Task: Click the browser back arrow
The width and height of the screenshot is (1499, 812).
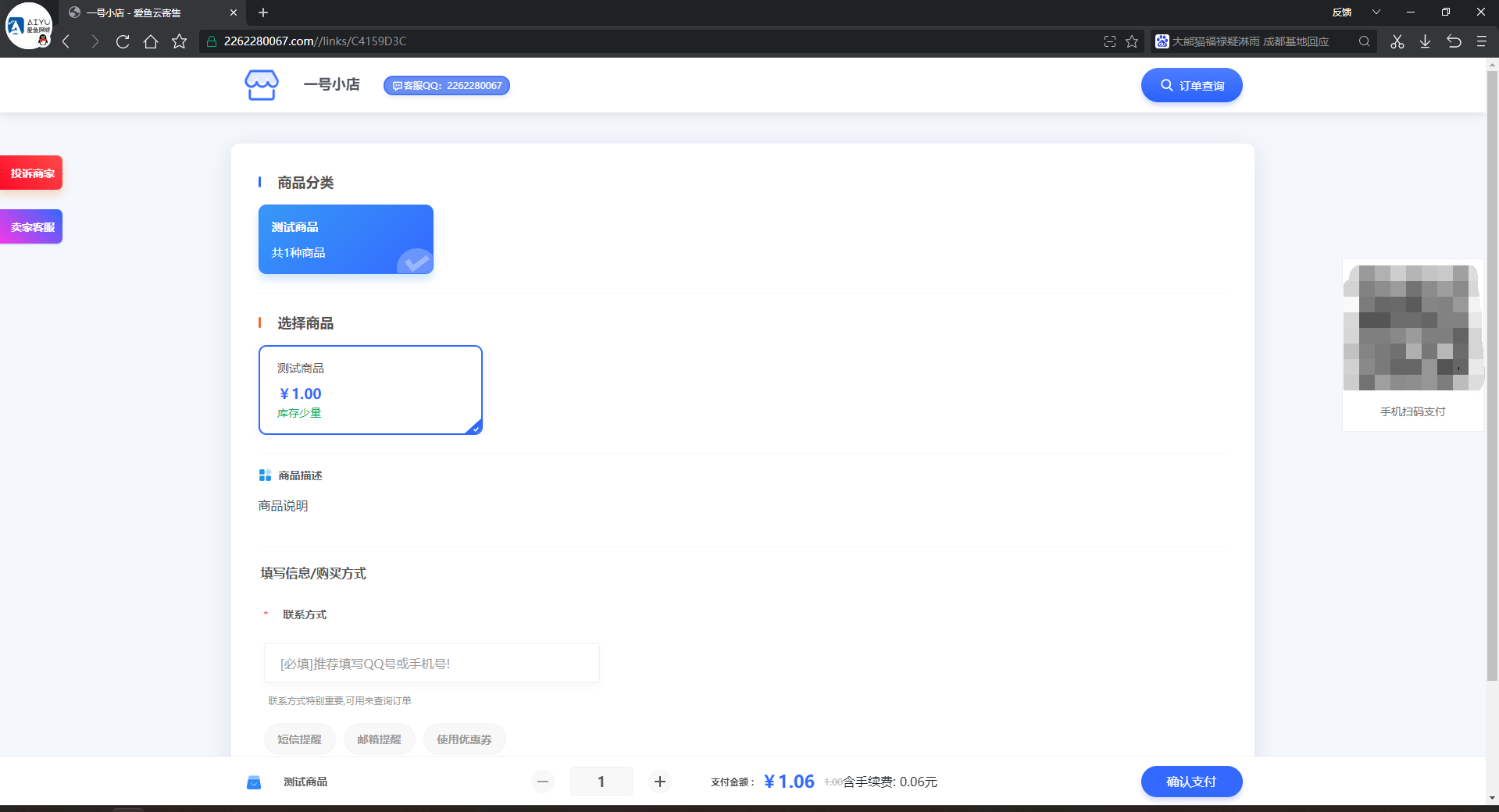Action: coord(66,41)
